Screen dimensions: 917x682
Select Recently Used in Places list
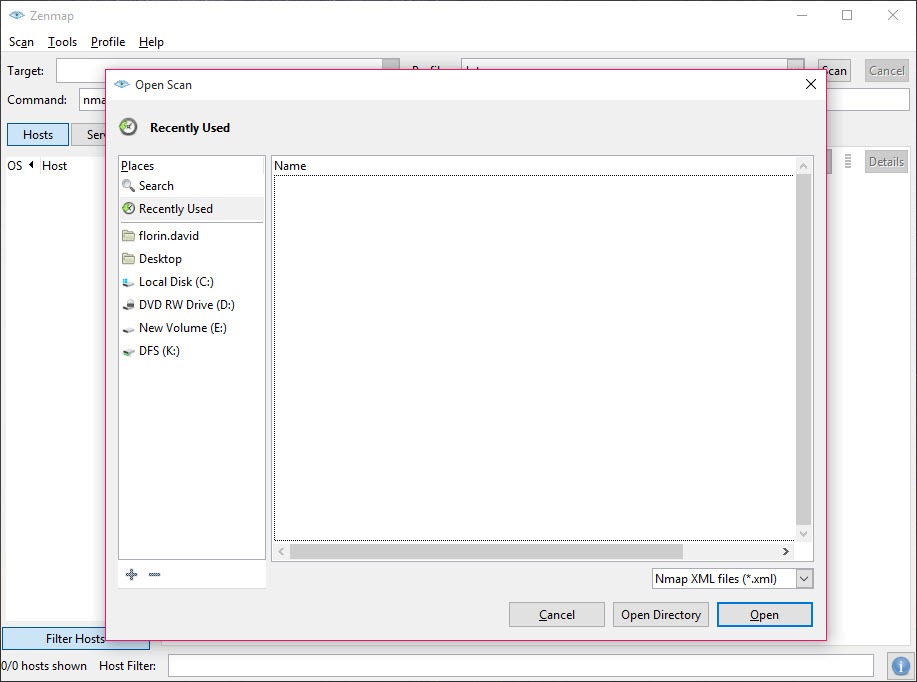point(192,209)
